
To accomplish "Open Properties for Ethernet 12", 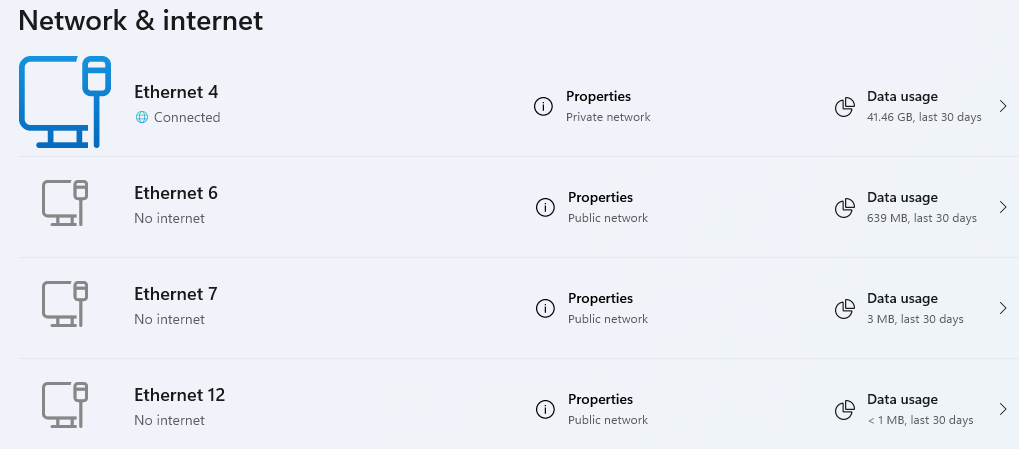I will (600, 400).
